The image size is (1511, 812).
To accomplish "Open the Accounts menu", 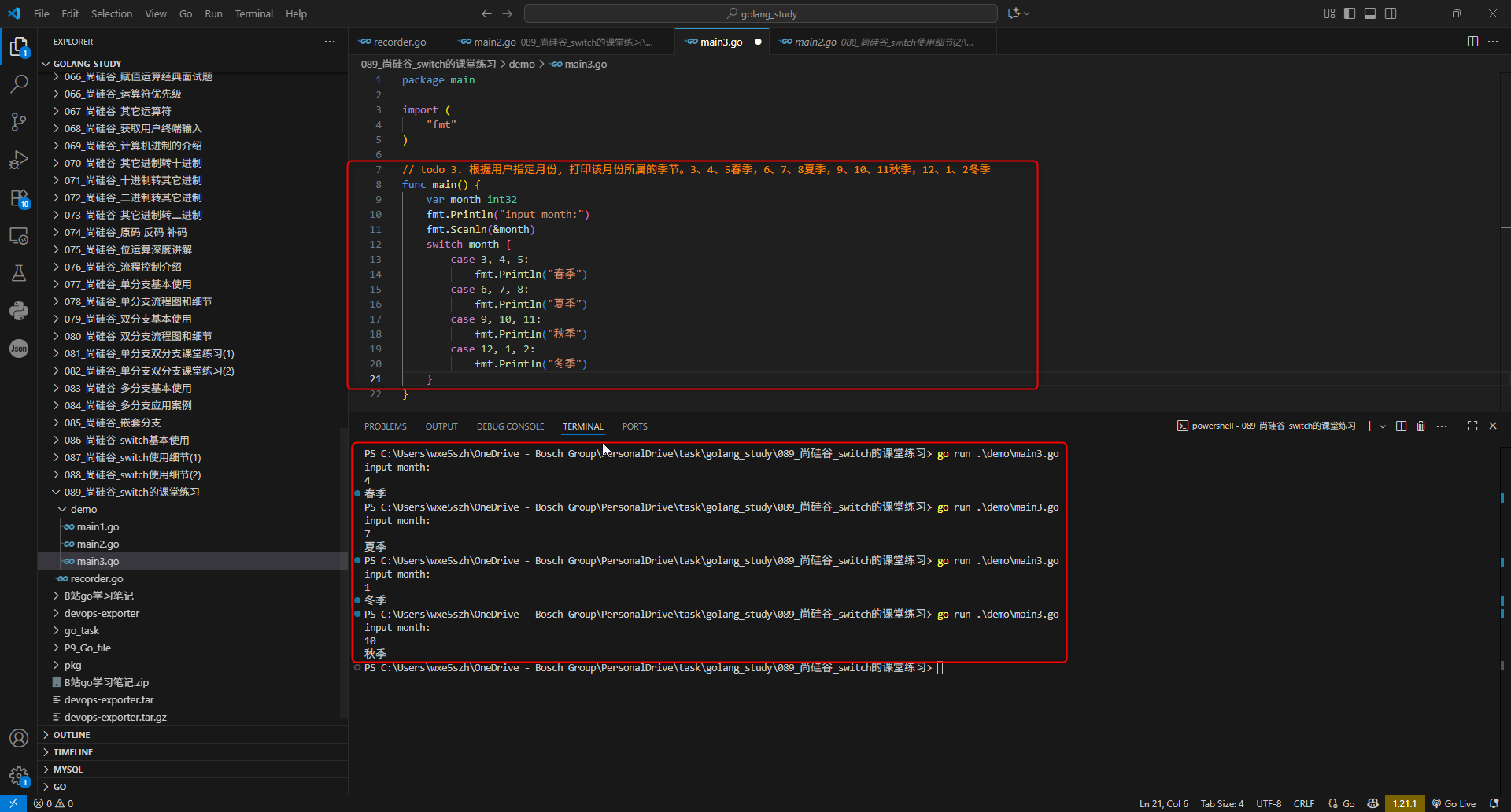I will (x=19, y=738).
